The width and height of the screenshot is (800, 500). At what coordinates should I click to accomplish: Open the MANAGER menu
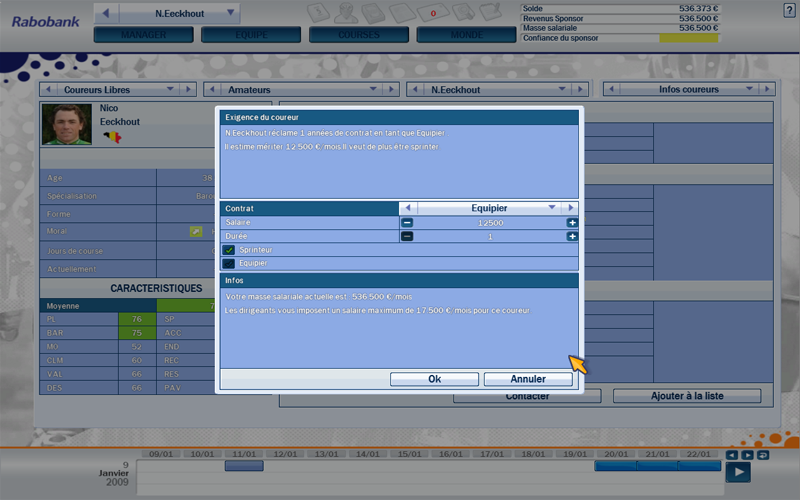(143, 35)
